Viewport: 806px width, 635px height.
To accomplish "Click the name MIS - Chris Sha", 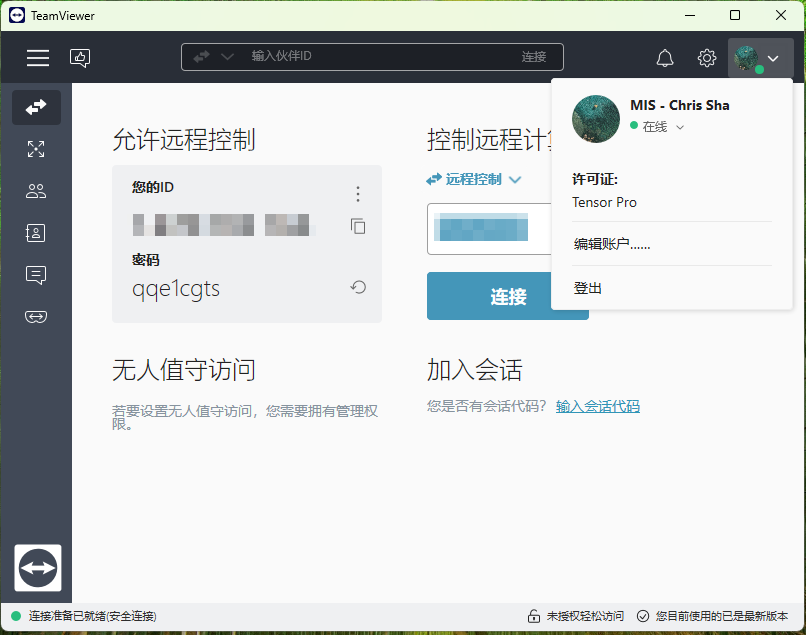I will pyautogui.click(x=680, y=105).
